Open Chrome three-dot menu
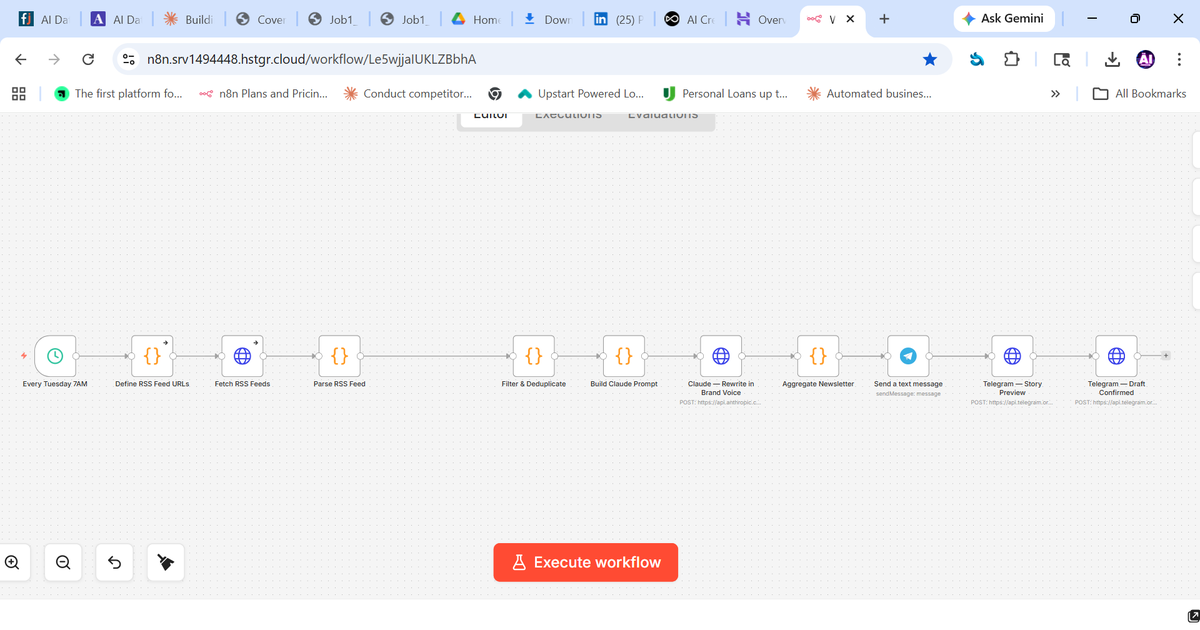1200x630 pixels. (1180, 59)
